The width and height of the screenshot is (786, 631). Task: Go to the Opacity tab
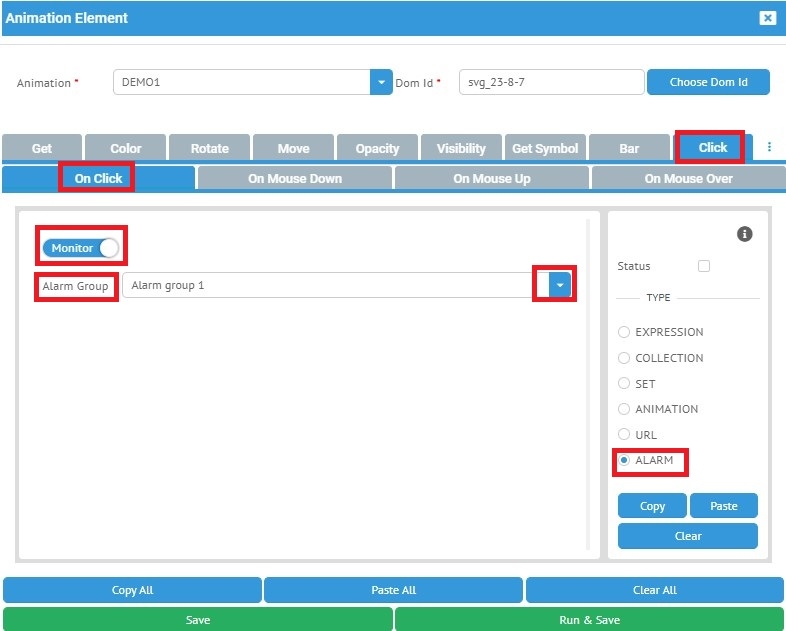(377, 148)
